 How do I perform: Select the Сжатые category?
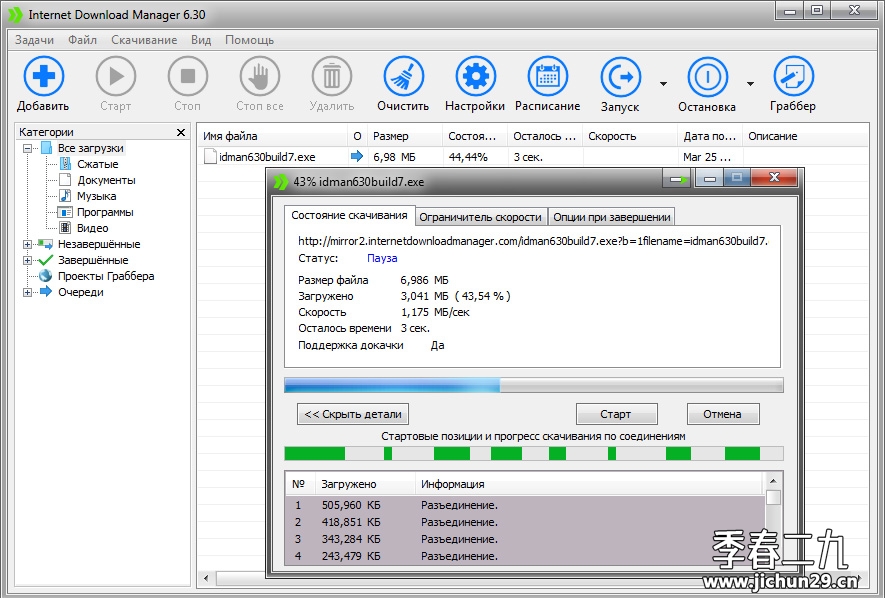(x=98, y=164)
